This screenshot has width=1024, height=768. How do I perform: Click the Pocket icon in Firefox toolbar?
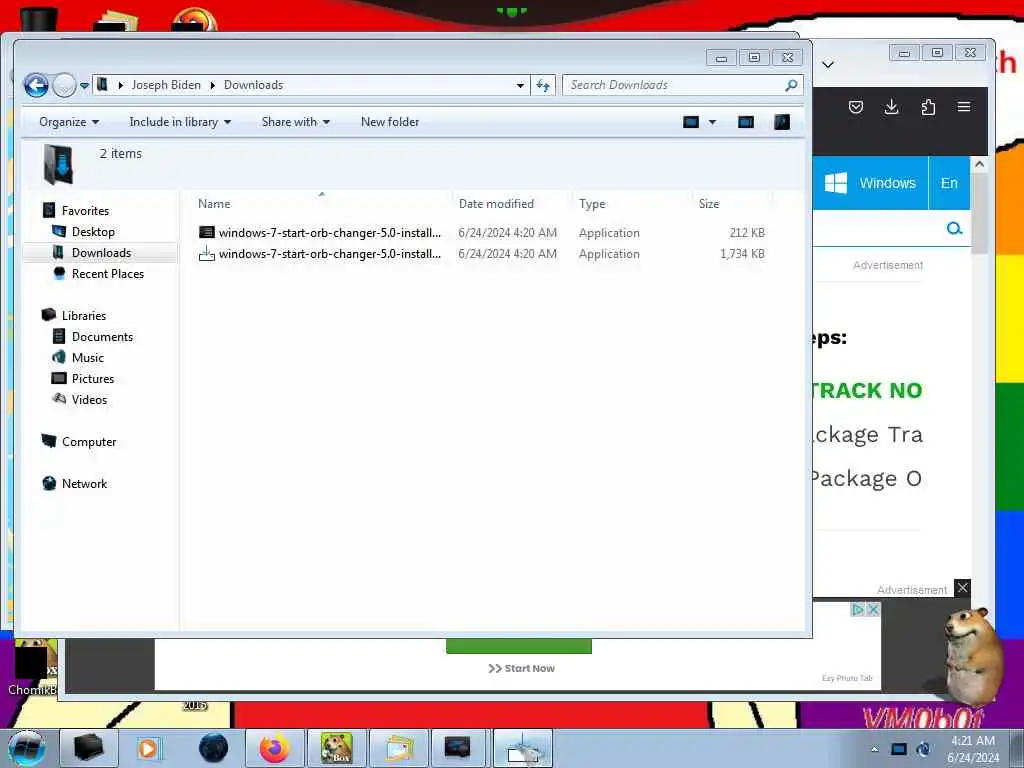[x=856, y=107]
